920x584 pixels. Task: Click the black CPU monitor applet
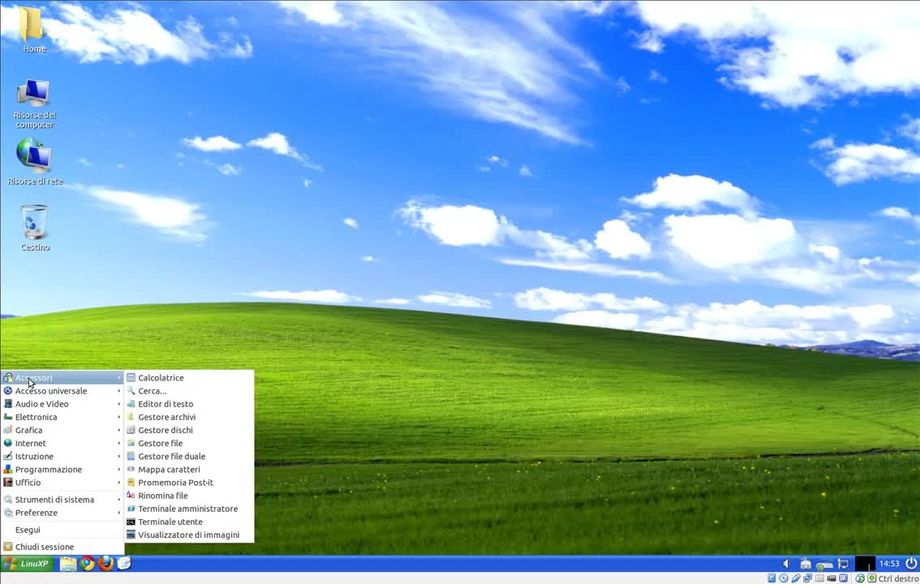click(x=865, y=563)
